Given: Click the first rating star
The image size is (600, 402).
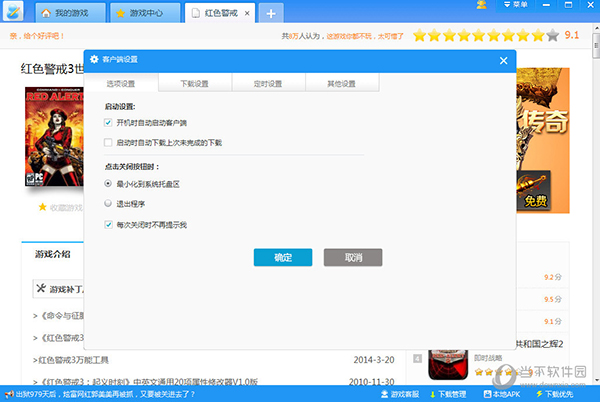Looking at the screenshot, I should [420, 36].
